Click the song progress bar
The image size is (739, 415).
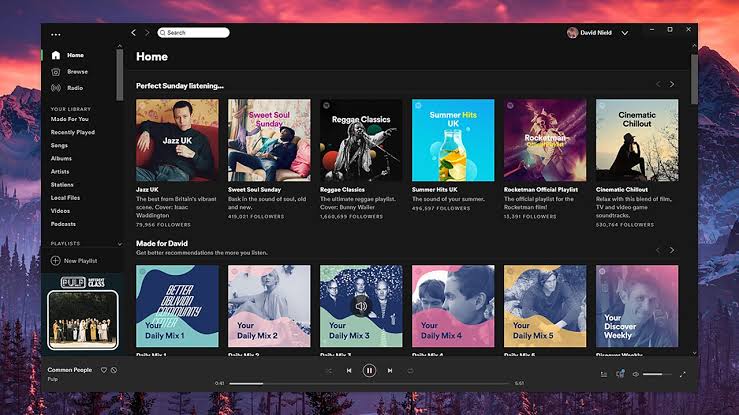(369, 383)
